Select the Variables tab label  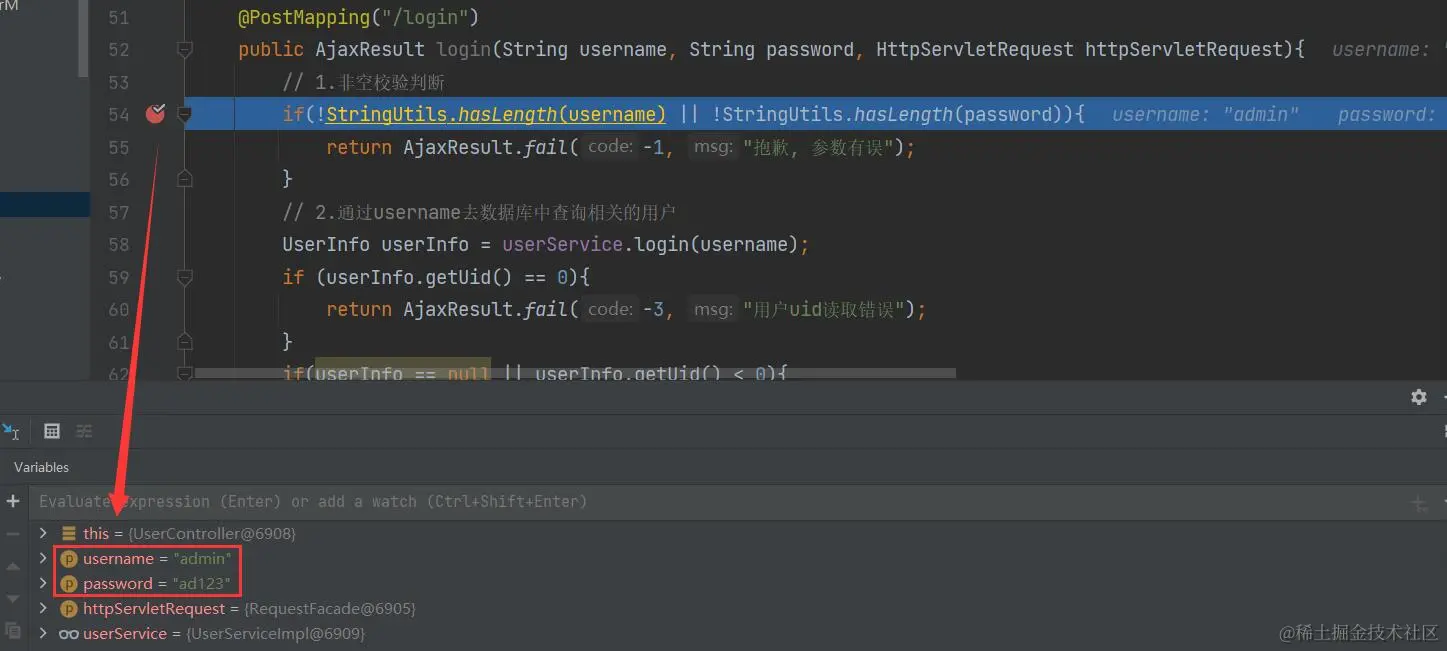click(x=42, y=467)
